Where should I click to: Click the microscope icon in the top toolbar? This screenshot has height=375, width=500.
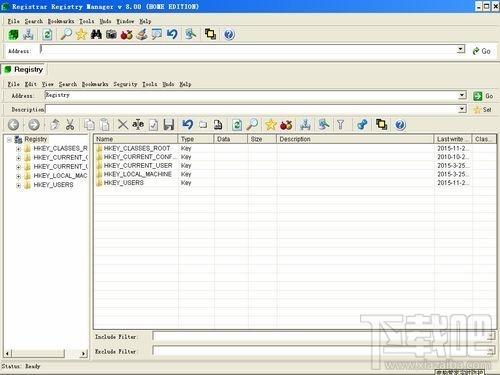[142, 34]
